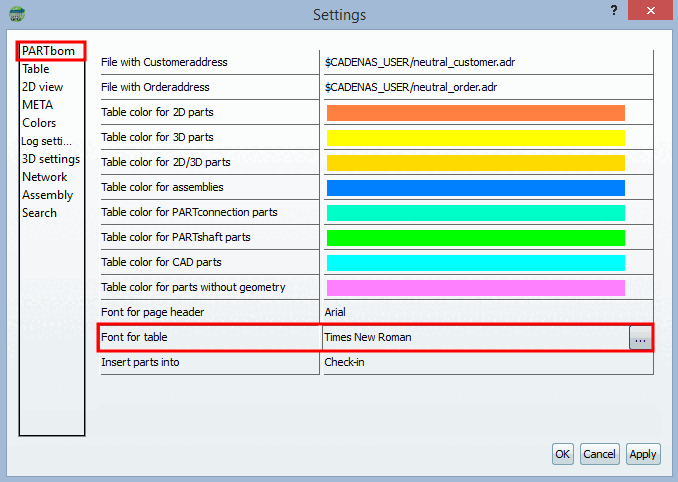Open the help question mark button
Image resolution: width=678 pixels, height=482 pixels.
[x=614, y=10]
